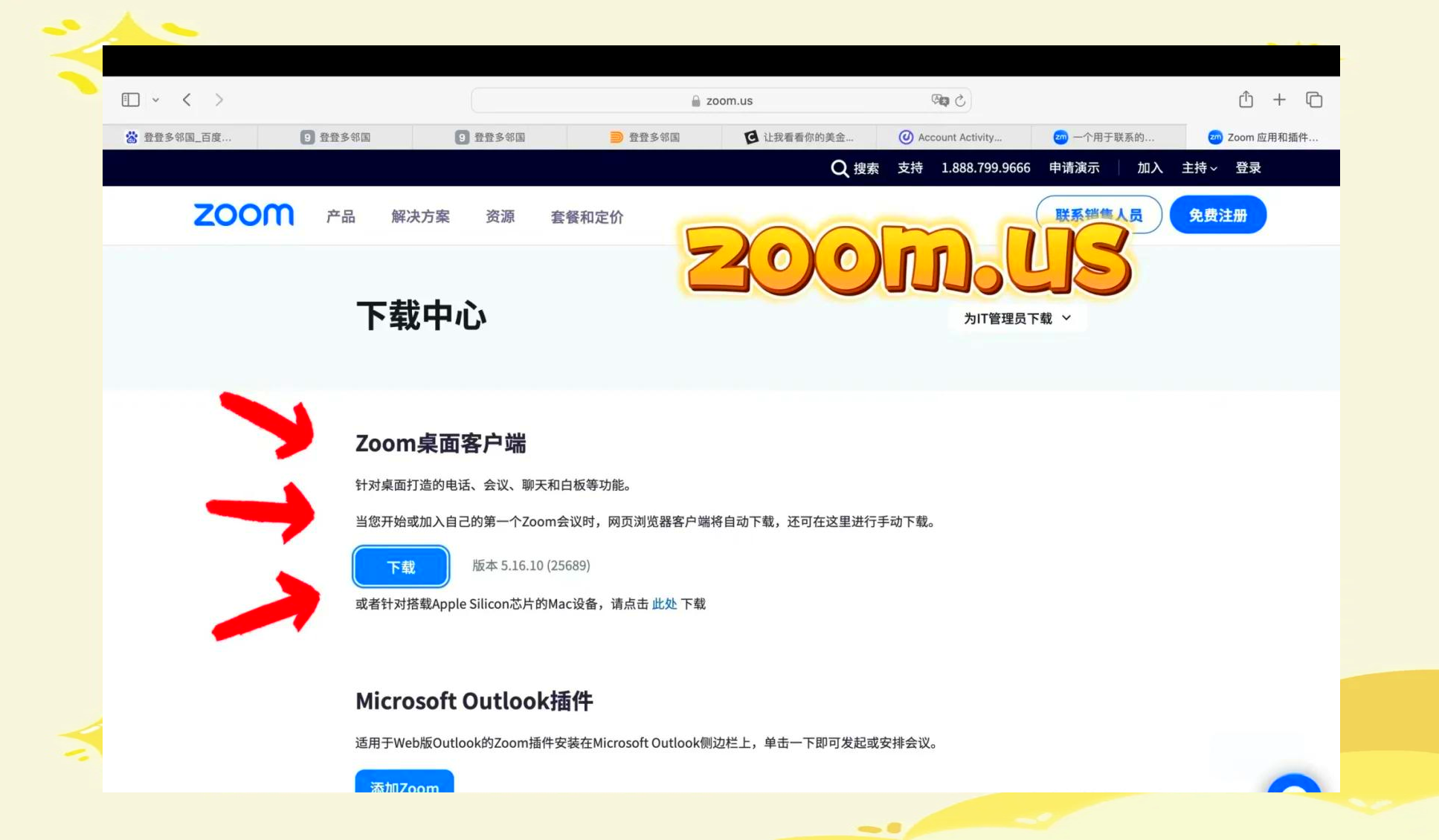Expand the 为IT管理员下载 dropdown
Viewport: 1439px width, 840px height.
tap(1017, 318)
